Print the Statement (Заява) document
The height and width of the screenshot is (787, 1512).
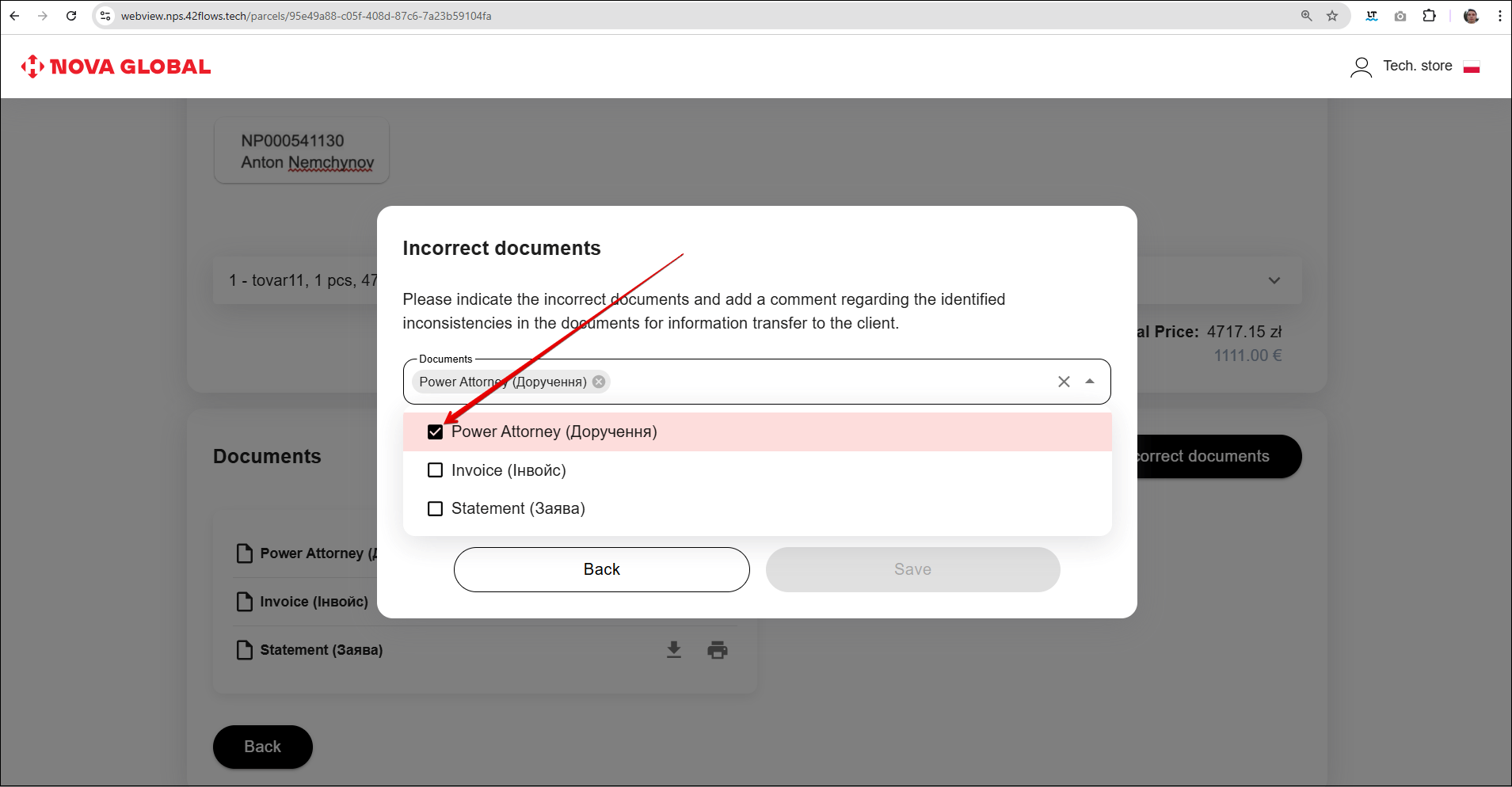pyautogui.click(x=718, y=650)
